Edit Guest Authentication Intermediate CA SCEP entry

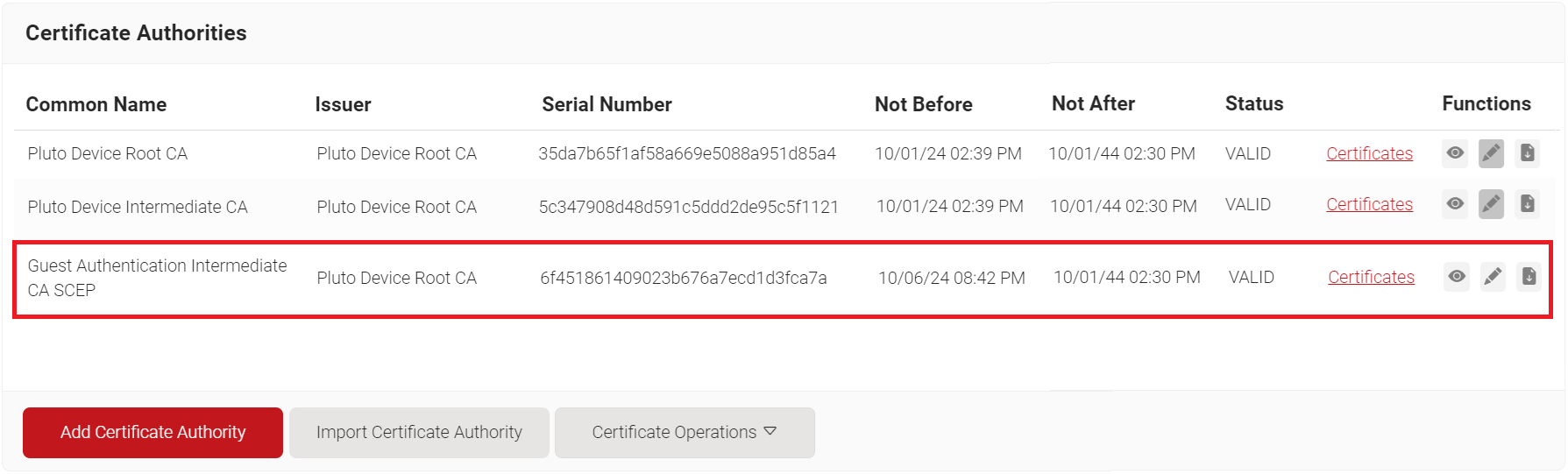[x=1493, y=277]
